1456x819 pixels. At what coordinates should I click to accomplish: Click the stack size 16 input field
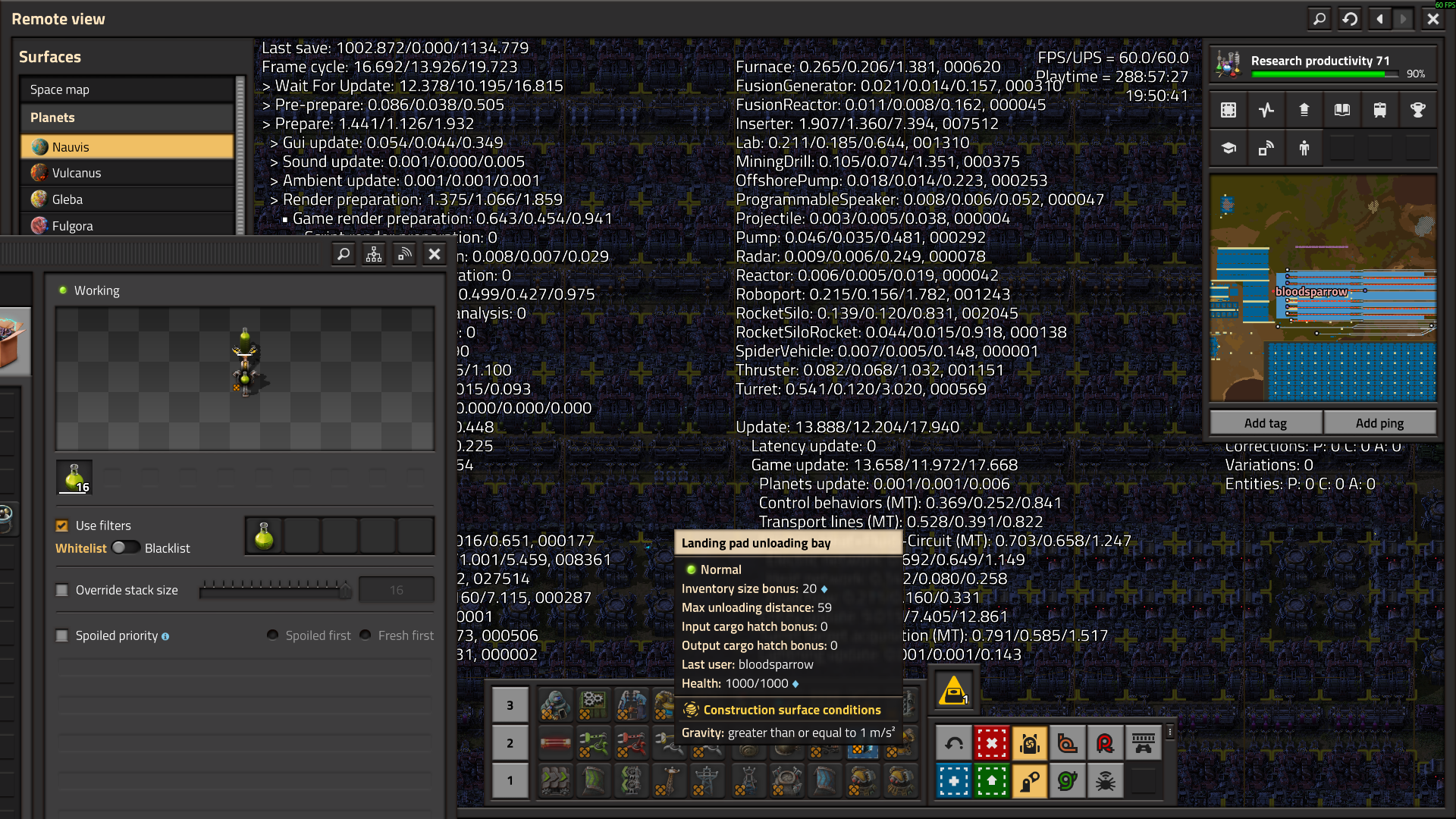397,590
